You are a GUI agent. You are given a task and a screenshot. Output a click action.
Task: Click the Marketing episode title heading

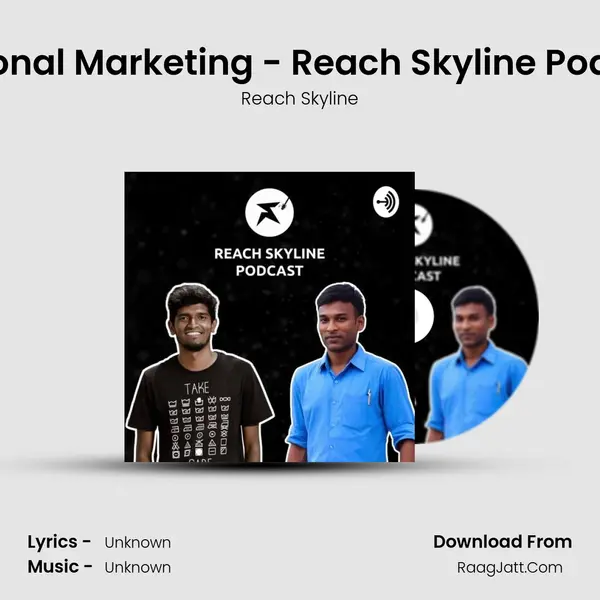click(300, 63)
